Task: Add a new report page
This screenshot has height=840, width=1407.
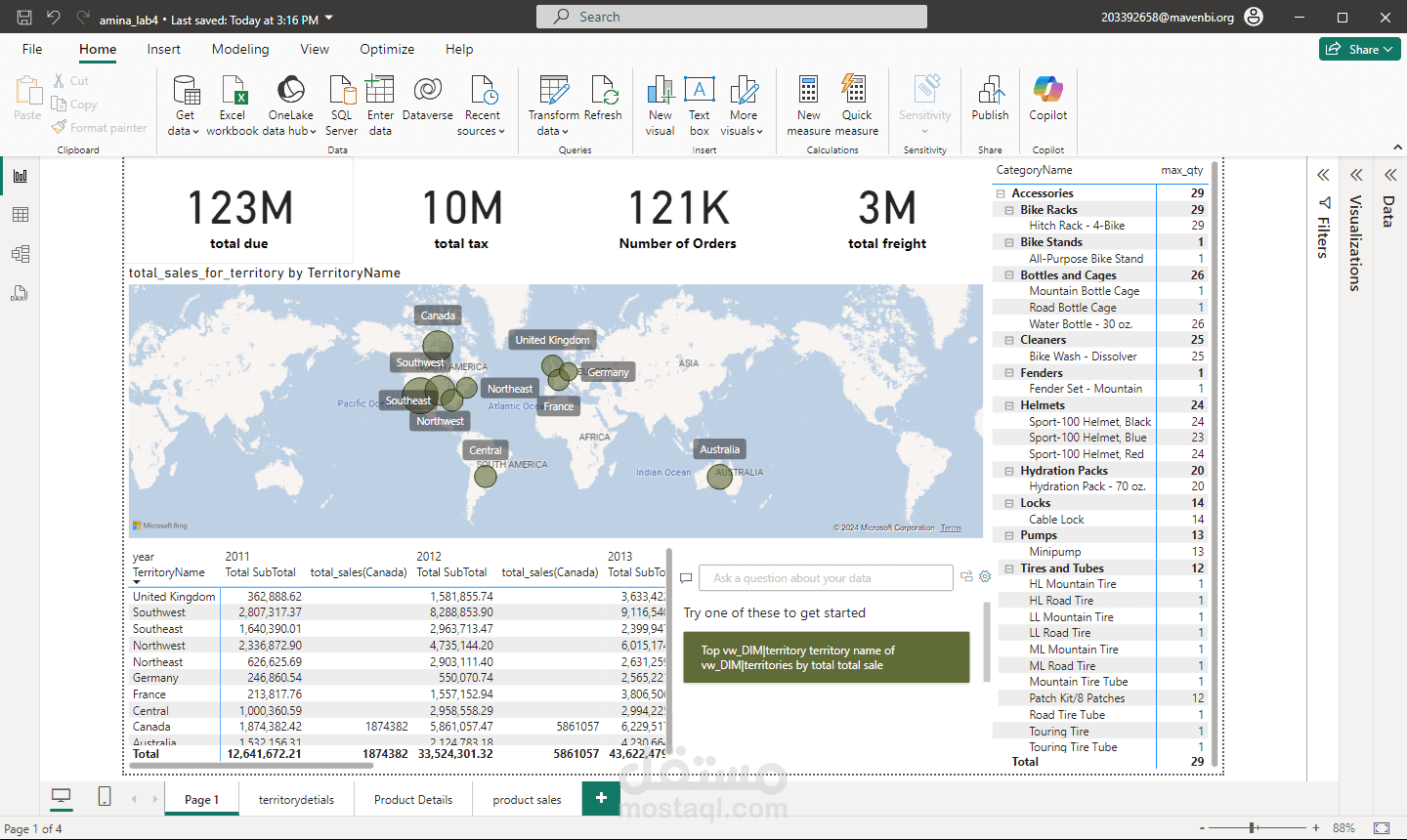Action: tap(601, 798)
